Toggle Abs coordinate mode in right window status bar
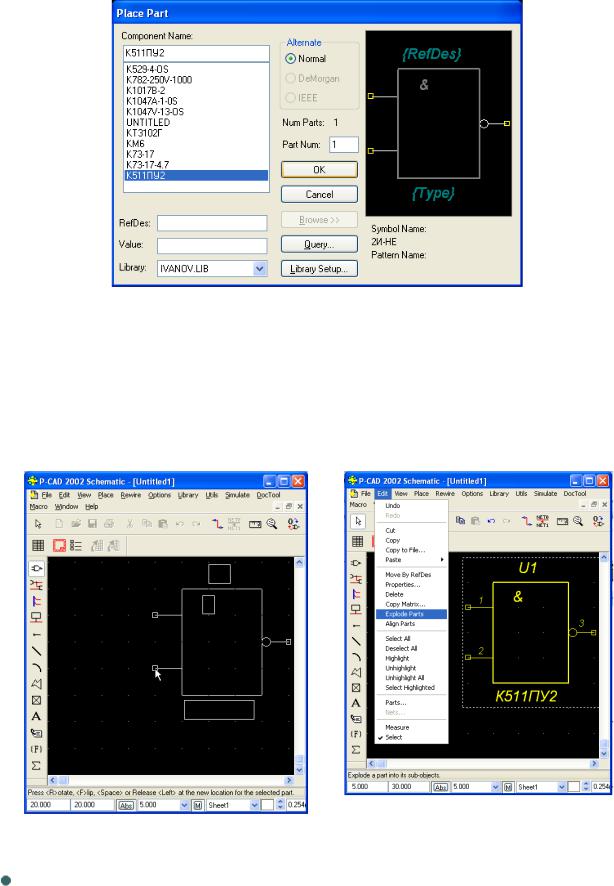 coord(440,787)
